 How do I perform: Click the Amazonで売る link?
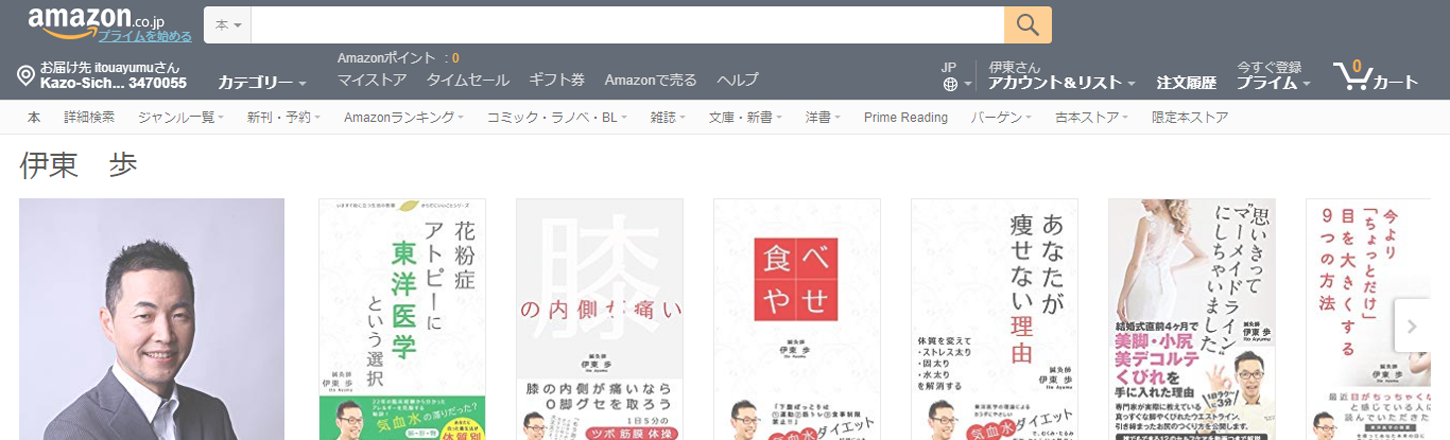(x=651, y=80)
